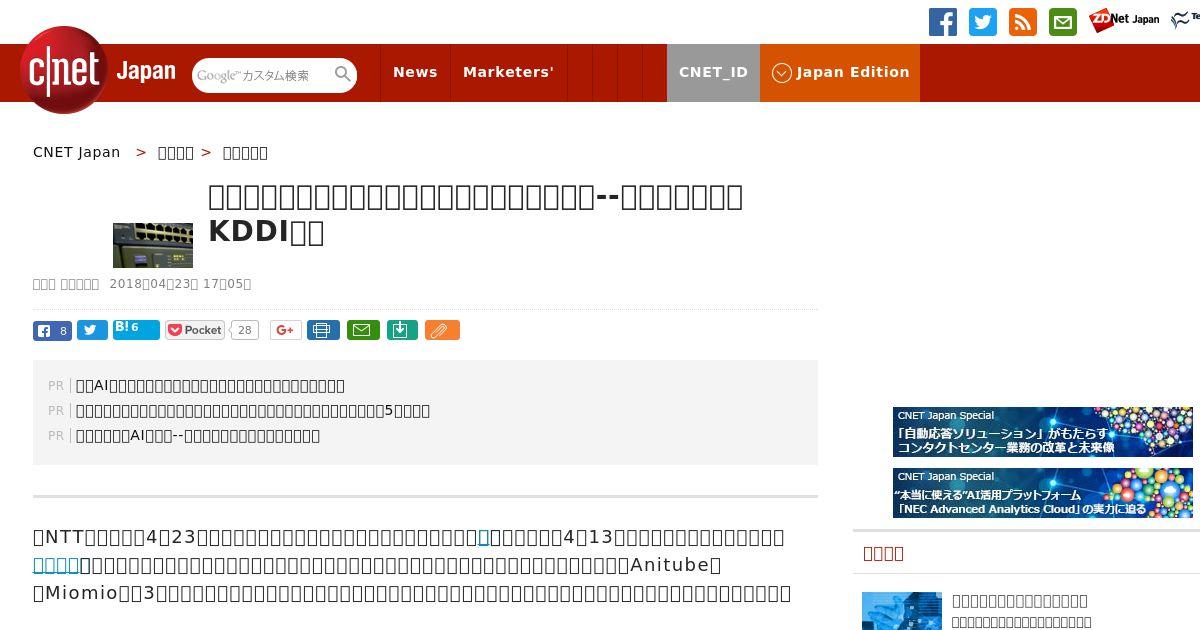Open CNET Japan Twitter icon in header
1200x630 pixels.
pos(983,22)
